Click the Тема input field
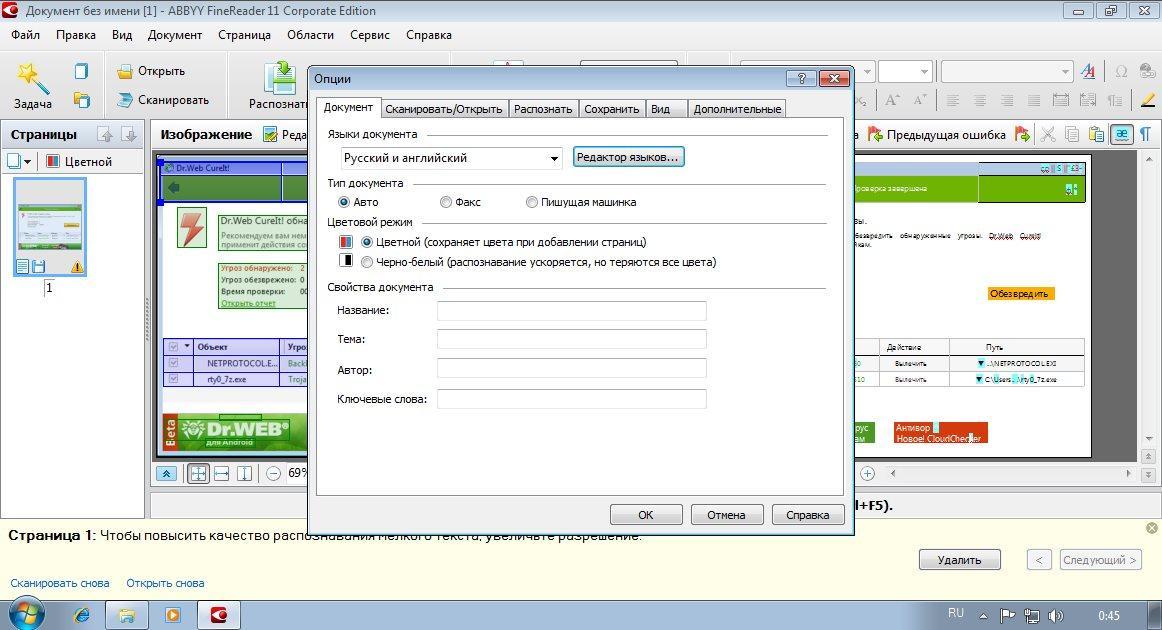 571,339
